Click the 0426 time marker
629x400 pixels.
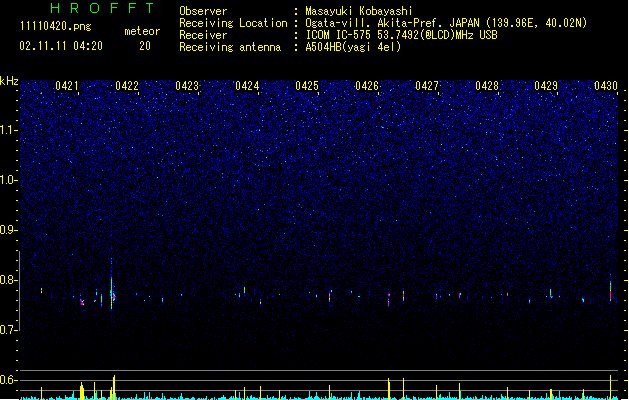click(x=367, y=86)
